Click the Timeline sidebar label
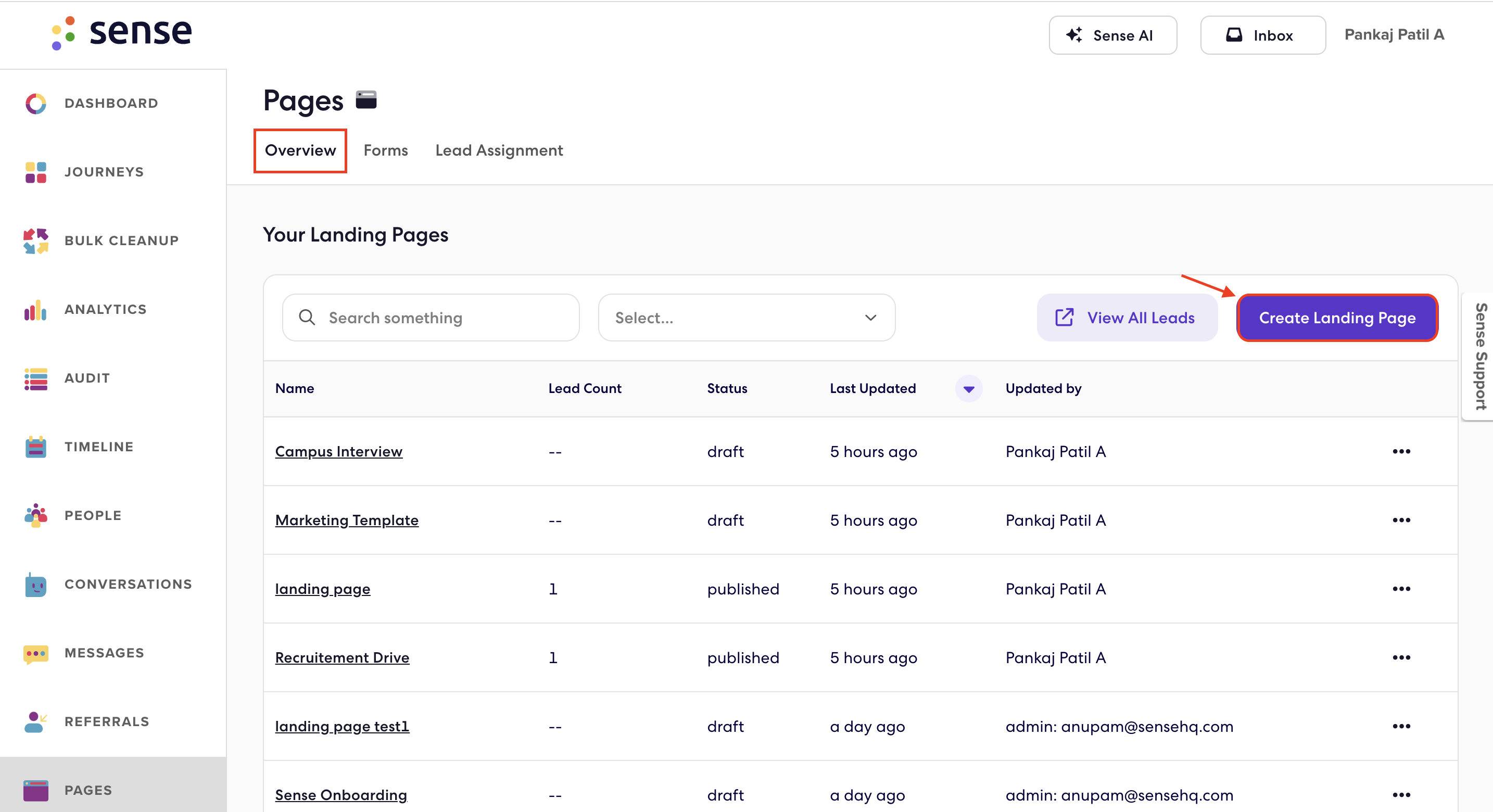Image resolution: width=1493 pixels, height=812 pixels. coord(99,447)
